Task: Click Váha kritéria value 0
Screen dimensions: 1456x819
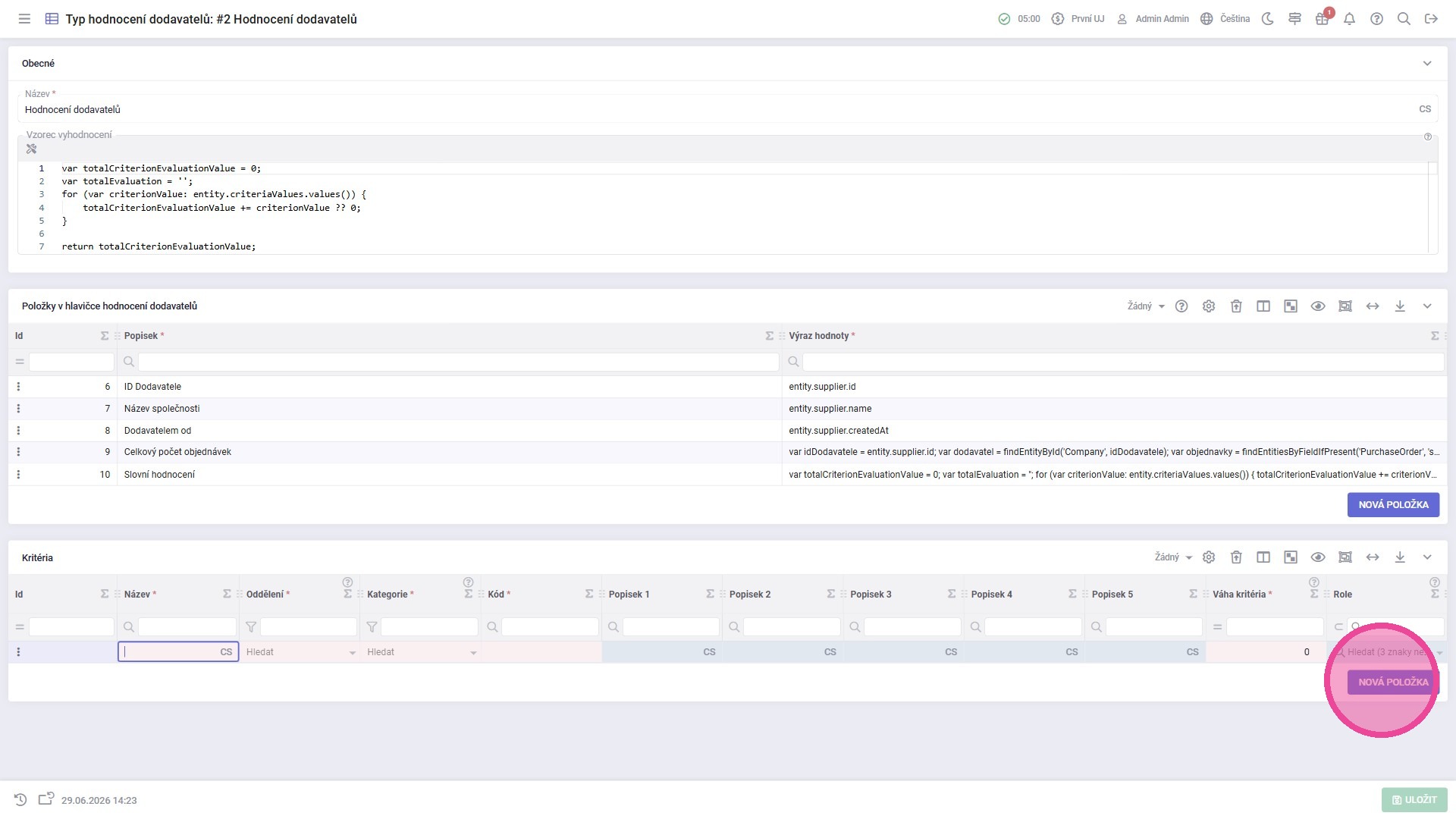Action: (1266, 652)
